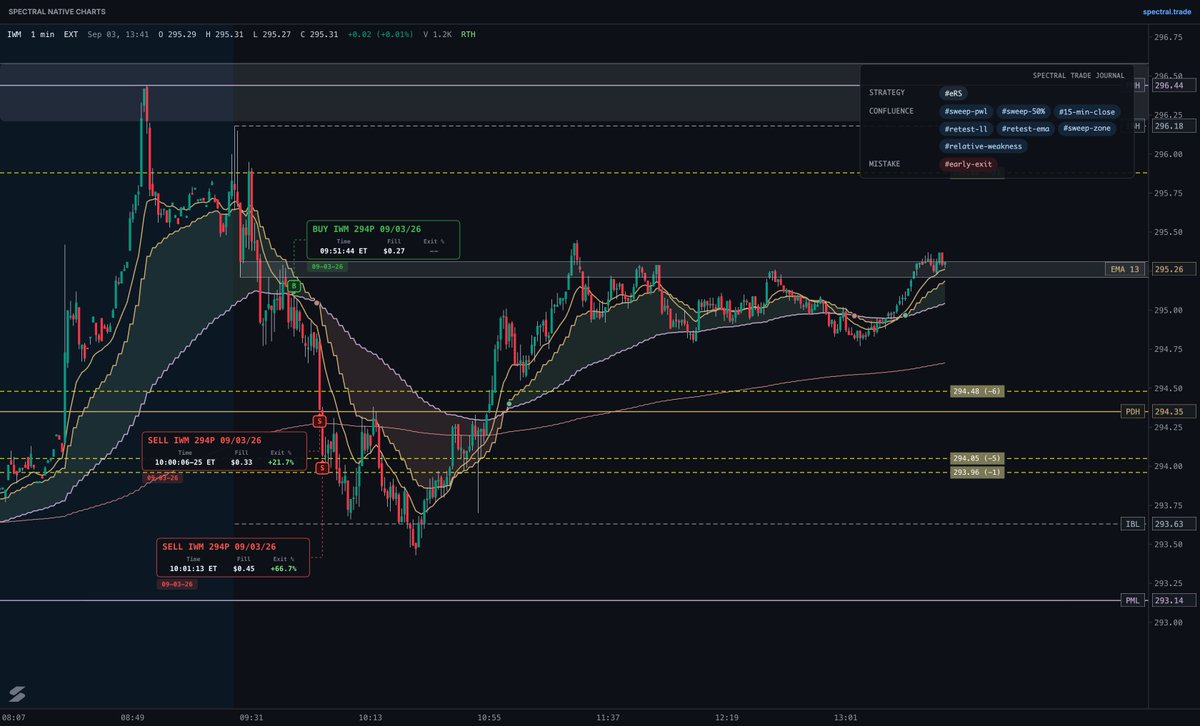The width and height of the screenshot is (1200, 726).
Task: Select the #early-exit mistake tag
Action: (969, 164)
